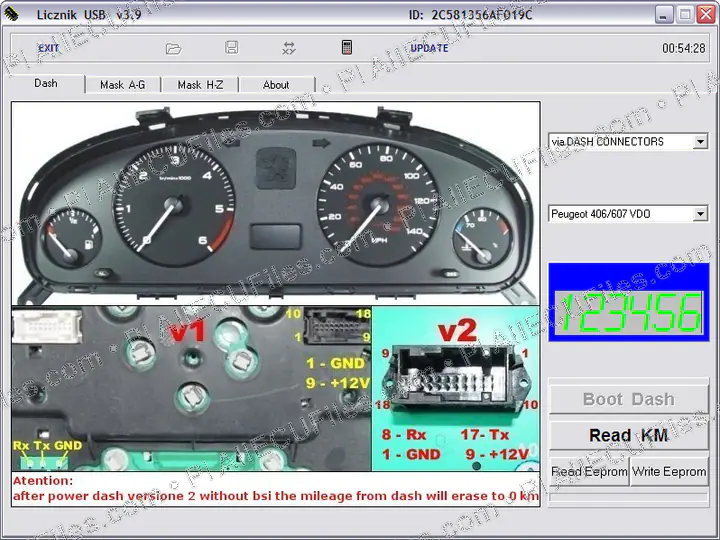Switch to the Dash tab
The height and width of the screenshot is (540, 720).
click(x=46, y=83)
